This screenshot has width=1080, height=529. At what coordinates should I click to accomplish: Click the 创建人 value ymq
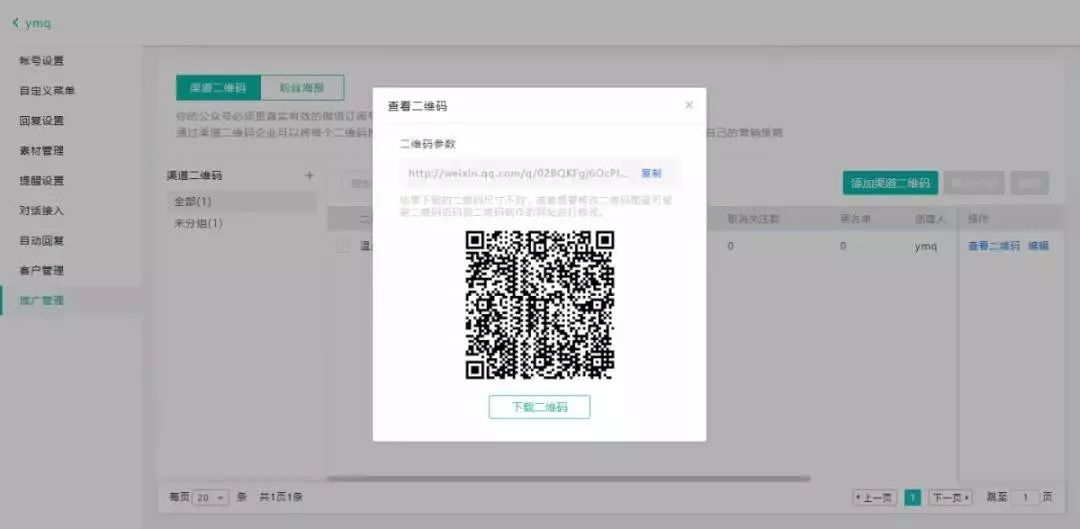coord(926,246)
